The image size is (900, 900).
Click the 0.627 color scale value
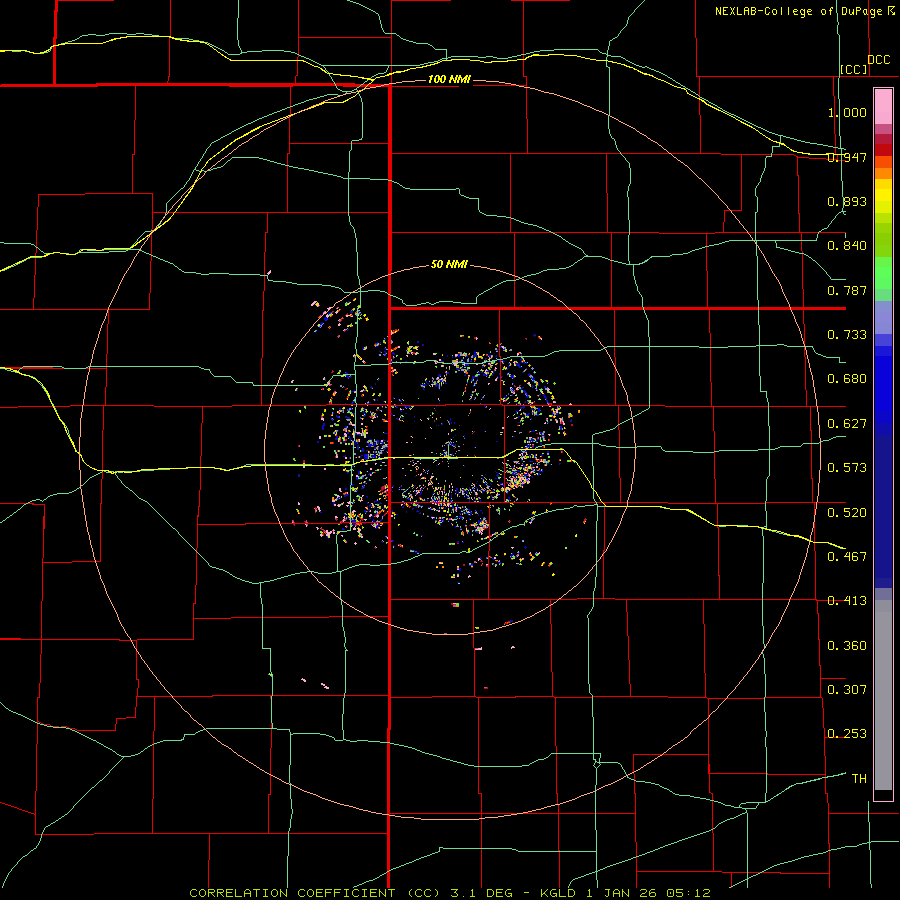[x=847, y=424]
